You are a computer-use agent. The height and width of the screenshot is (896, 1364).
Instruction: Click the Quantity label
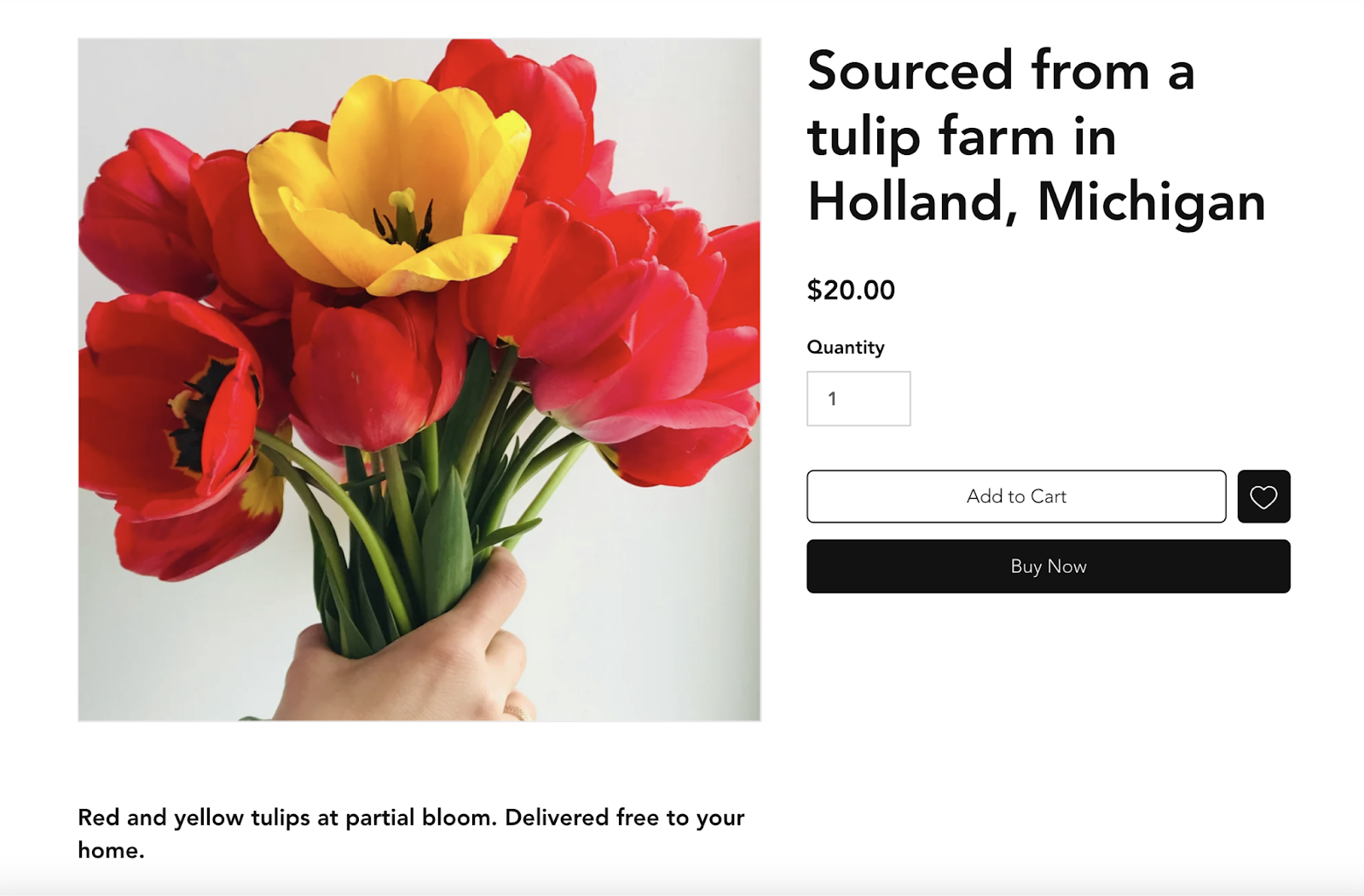[x=845, y=347]
